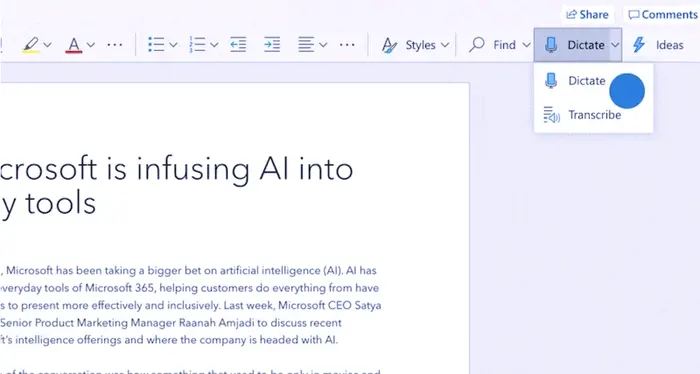
Task: Click the word 'Microsoft 365' in the paragraph
Action: coord(119,288)
